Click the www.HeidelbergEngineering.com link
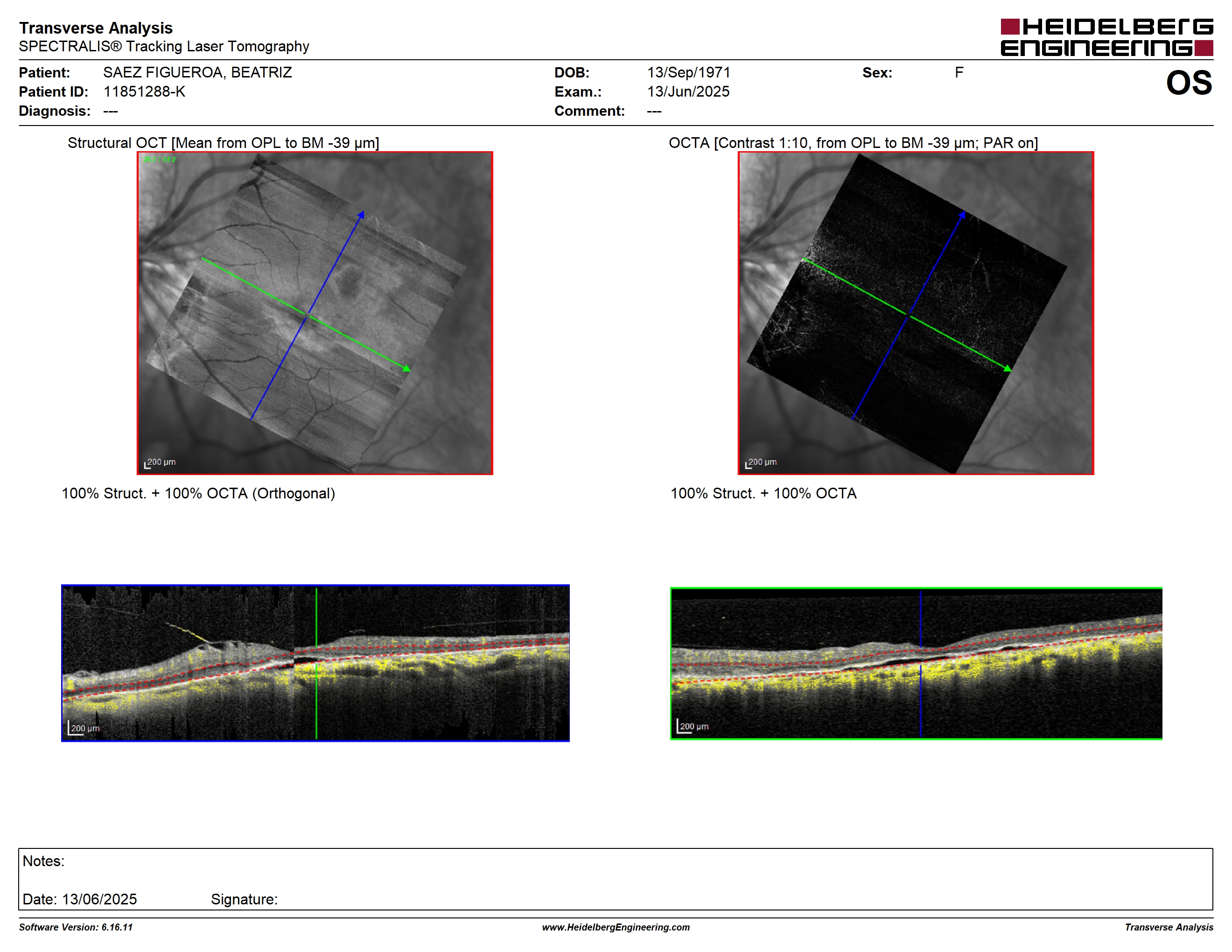 click(x=616, y=927)
